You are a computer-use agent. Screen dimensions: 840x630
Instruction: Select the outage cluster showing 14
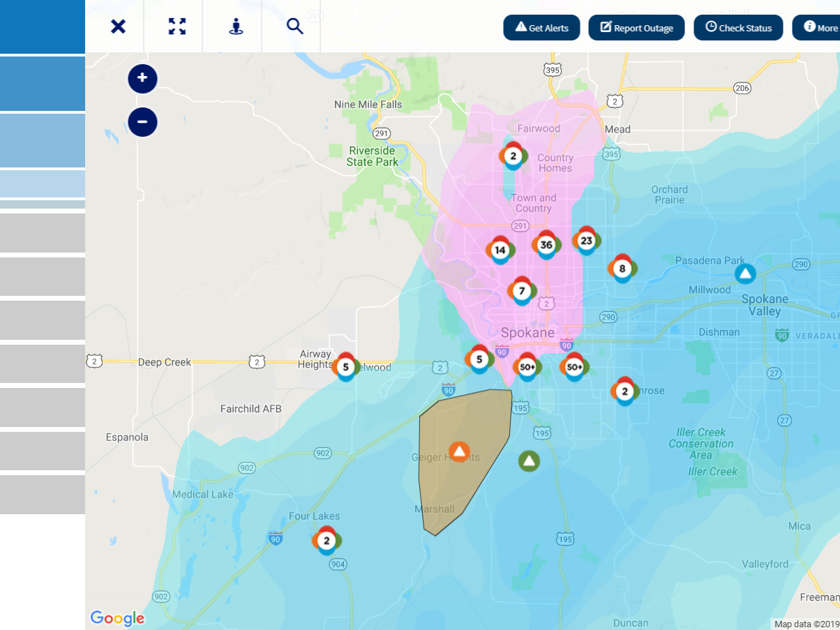[x=500, y=250]
